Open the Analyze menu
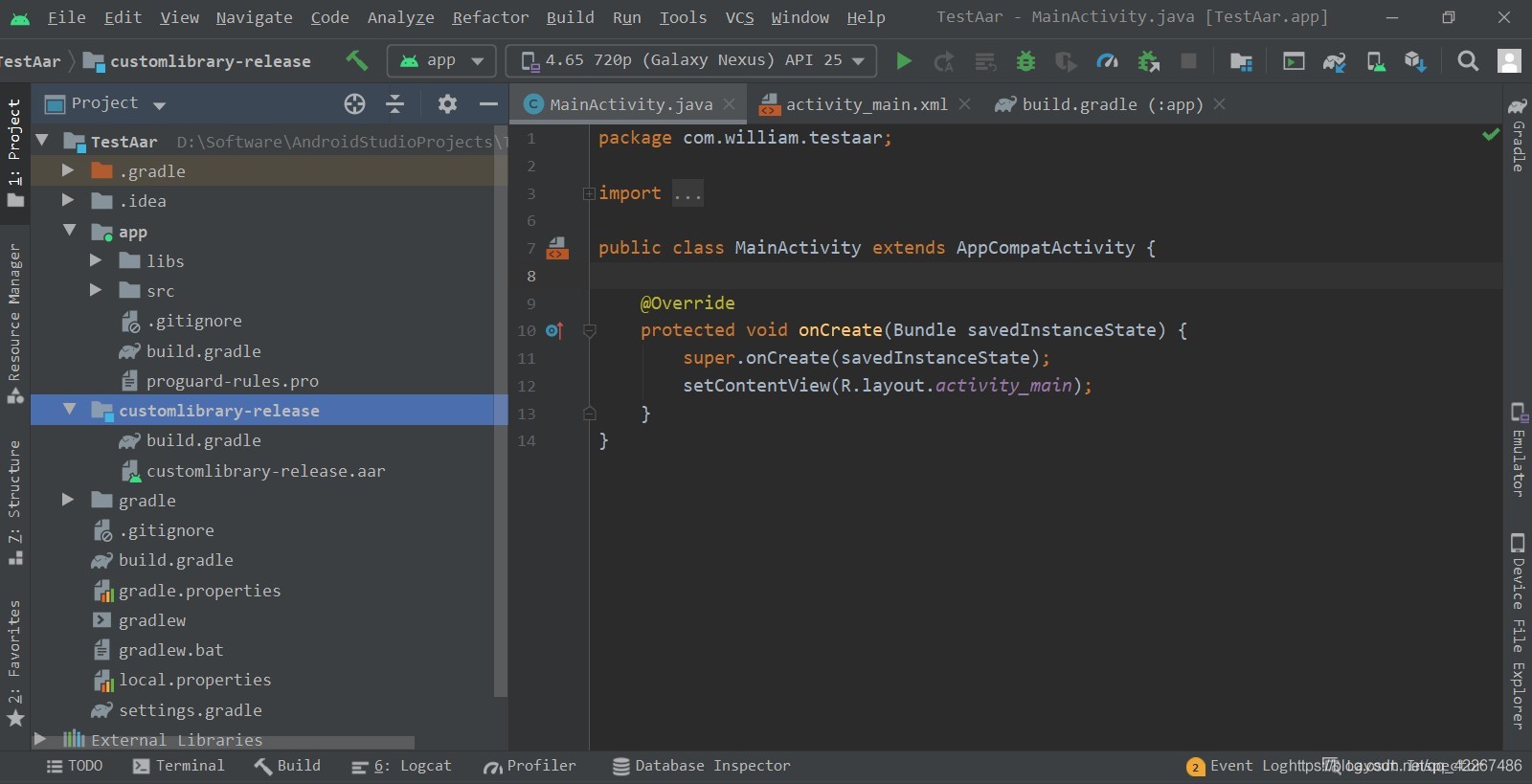 (400, 18)
